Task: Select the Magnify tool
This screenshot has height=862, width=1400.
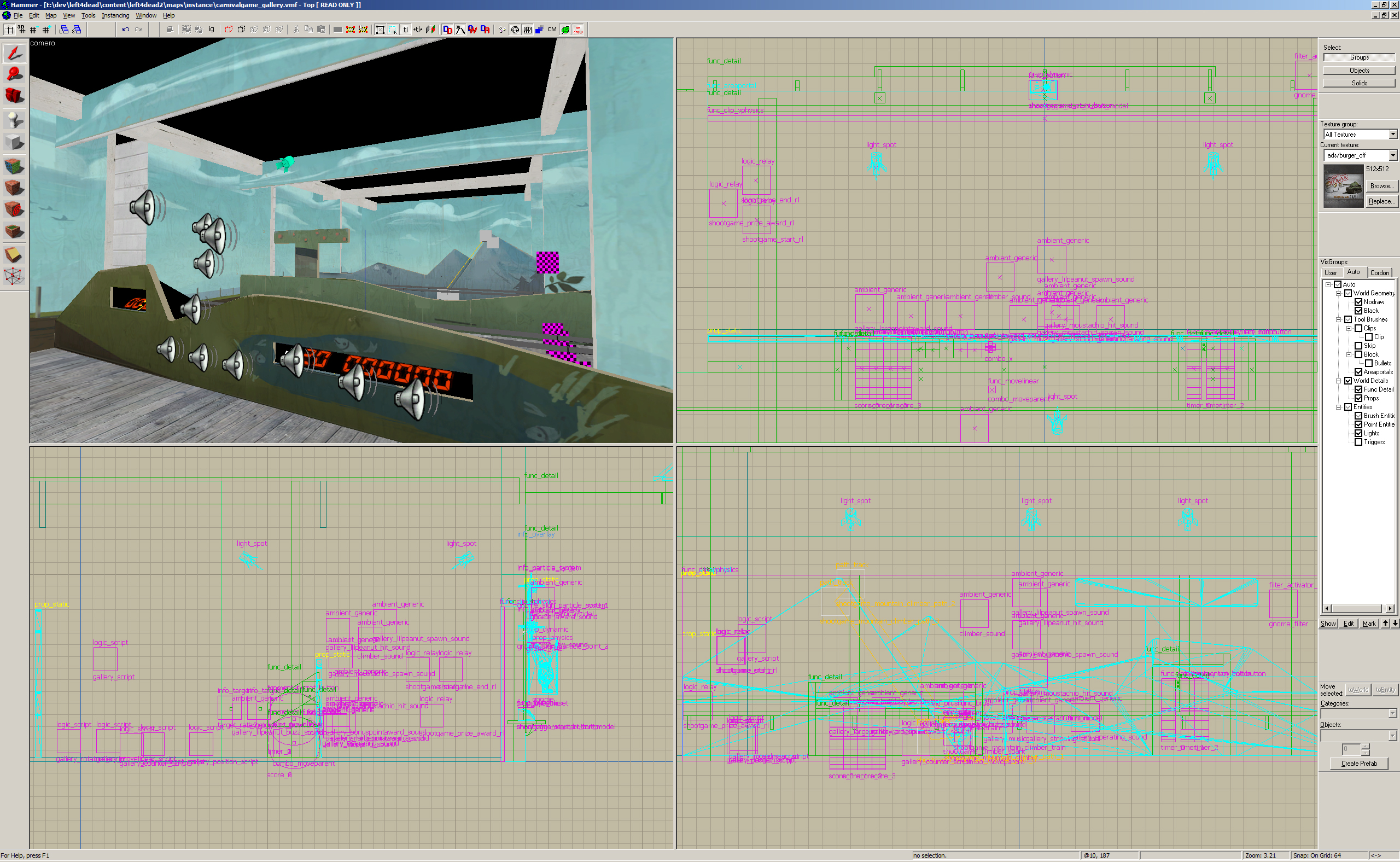Action: click(14, 75)
